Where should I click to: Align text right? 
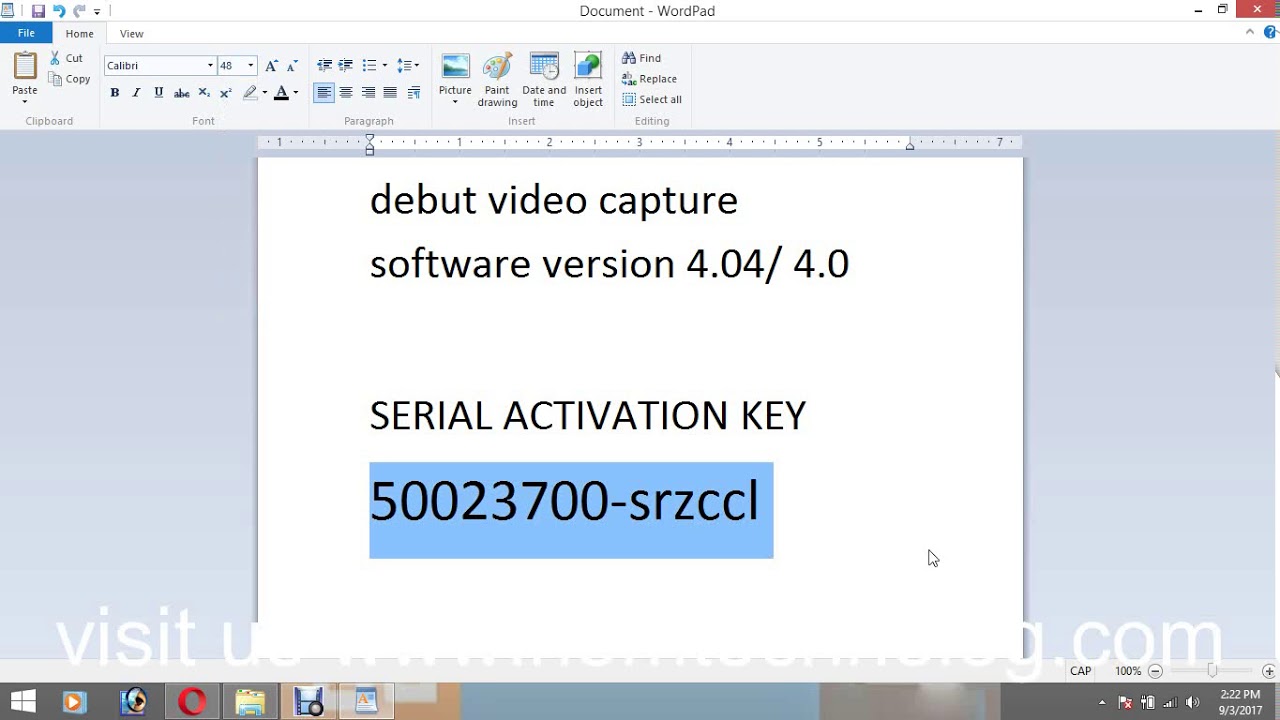[x=368, y=92]
